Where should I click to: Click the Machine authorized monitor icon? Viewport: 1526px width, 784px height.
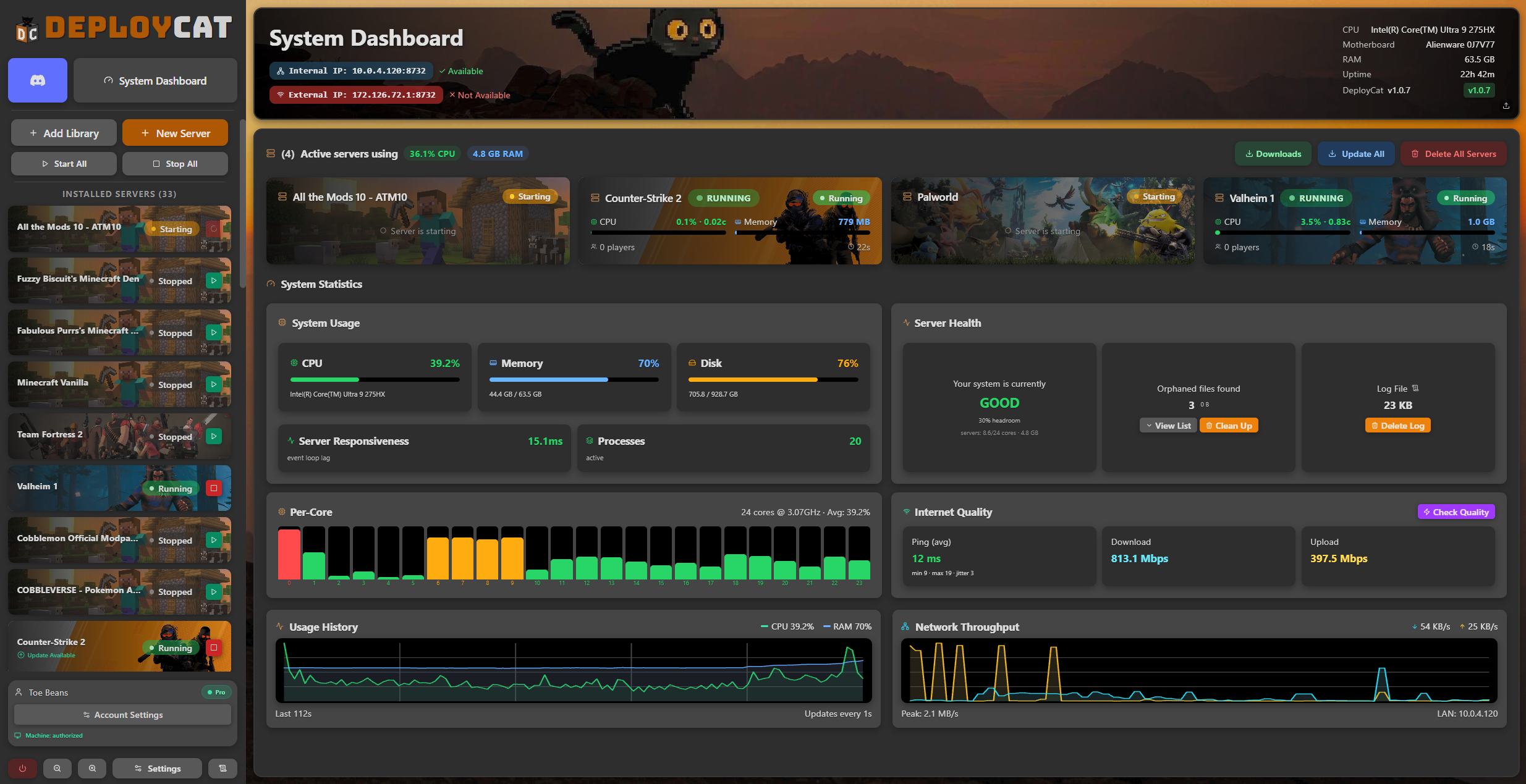(18, 735)
